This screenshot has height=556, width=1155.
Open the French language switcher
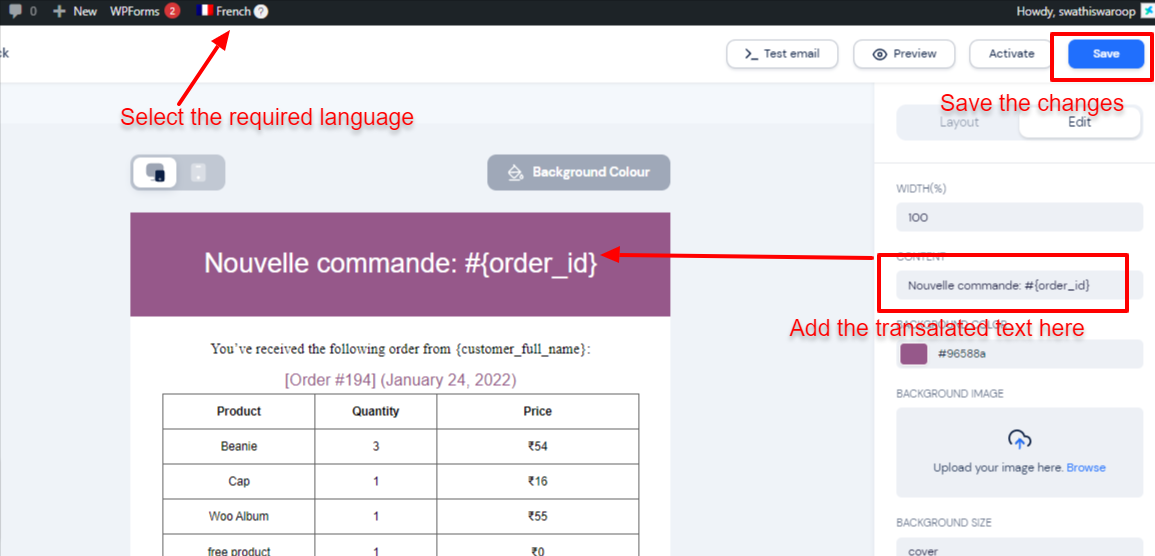click(x=233, y=12)
